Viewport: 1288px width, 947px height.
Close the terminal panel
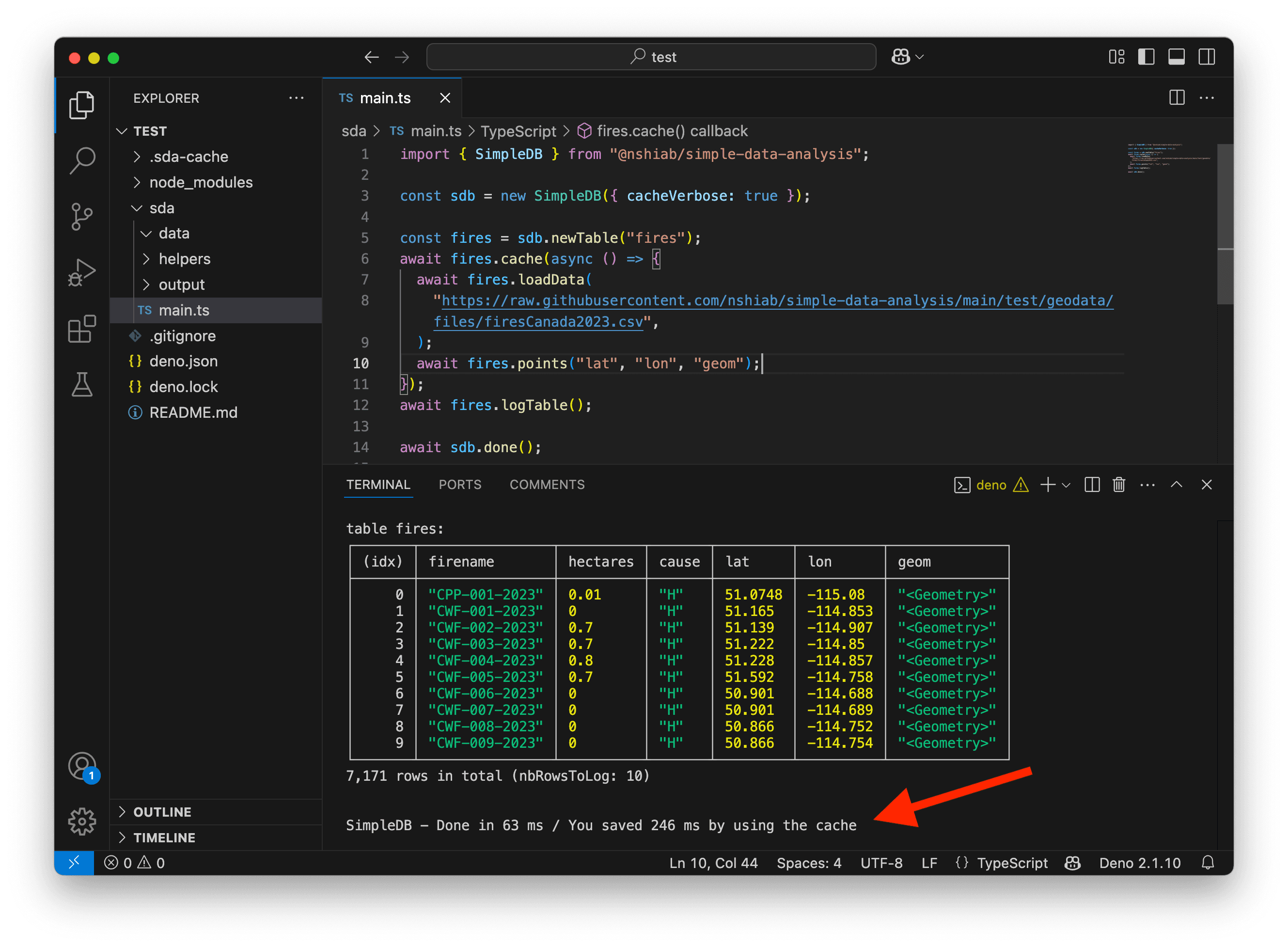[1207, 485]
